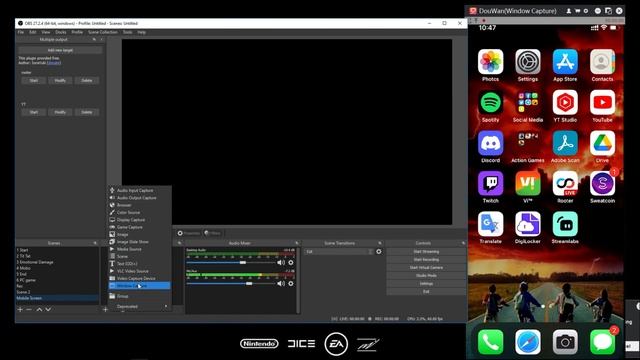Click Start for first output target
Screen dimensions: 640x360
(33, 80)
